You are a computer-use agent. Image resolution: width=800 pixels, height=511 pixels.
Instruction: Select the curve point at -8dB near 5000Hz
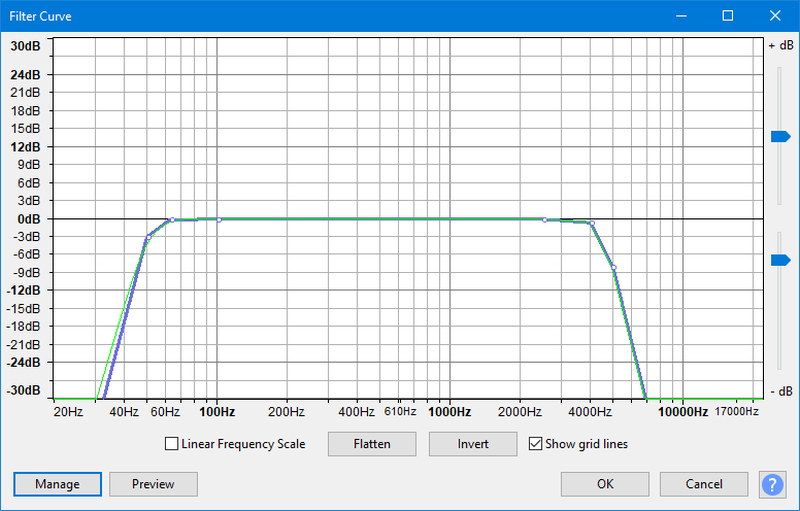[614, 268]
